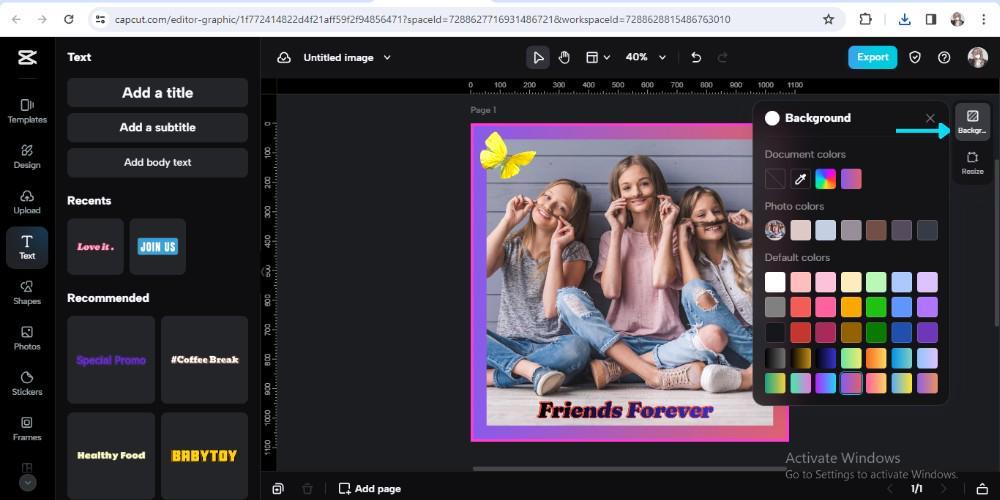Open the Upload panel icon
The height and width of the screenshot is (500, 1000).
27,202
